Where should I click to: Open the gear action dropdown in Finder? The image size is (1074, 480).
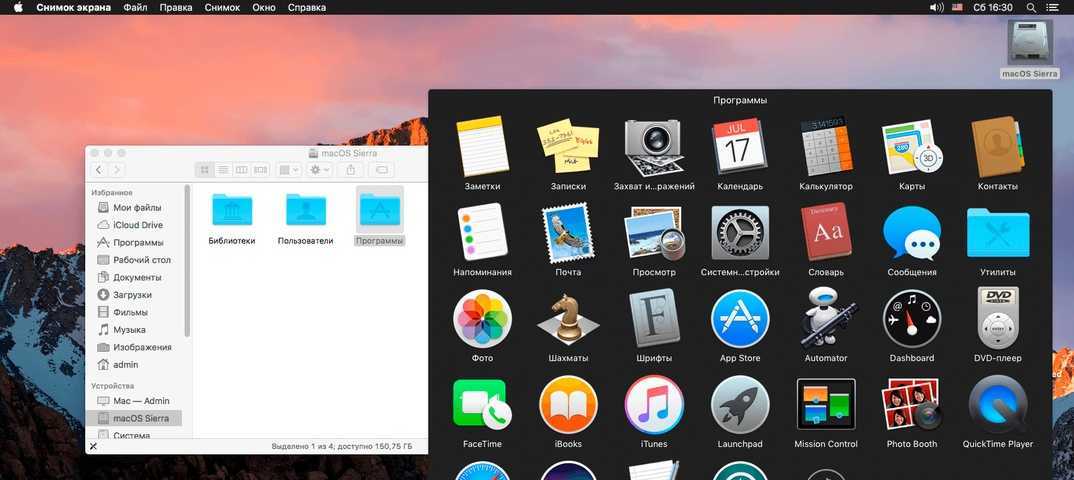point(320,170)
